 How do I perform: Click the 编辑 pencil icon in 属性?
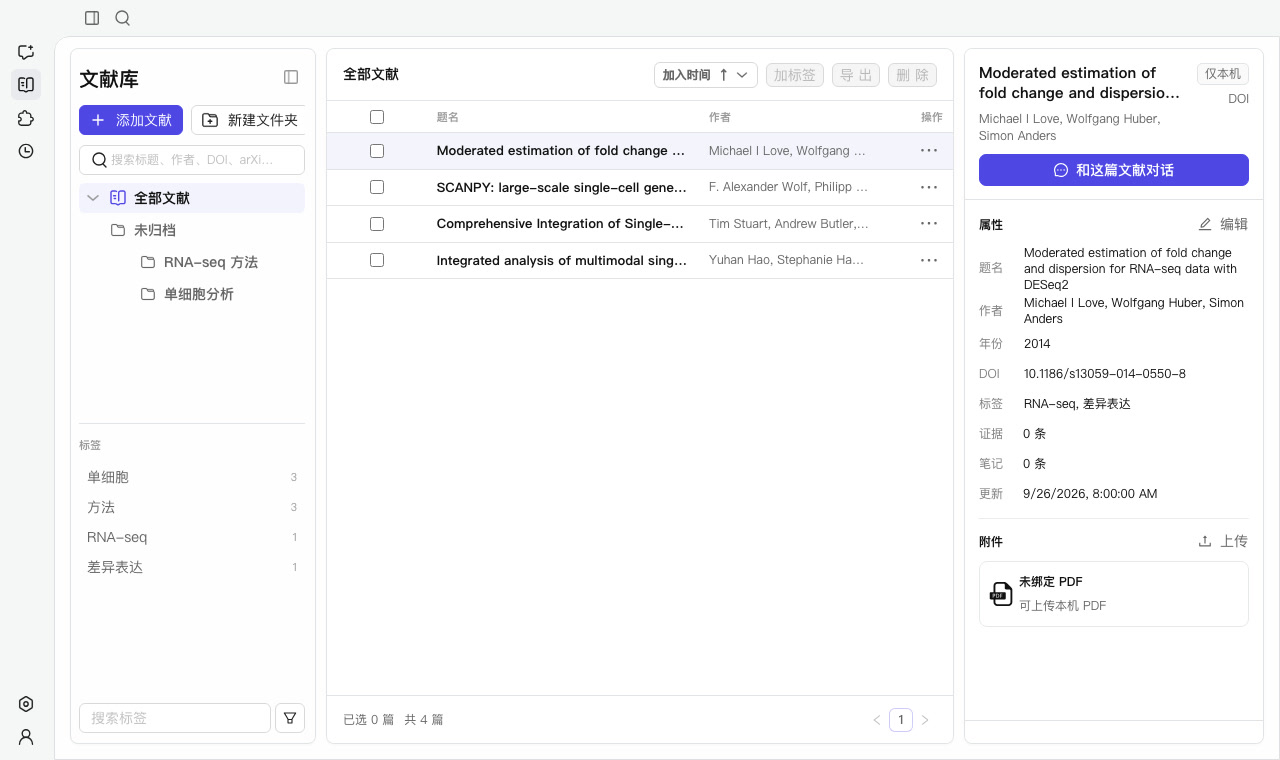[x=1205, y=224]
